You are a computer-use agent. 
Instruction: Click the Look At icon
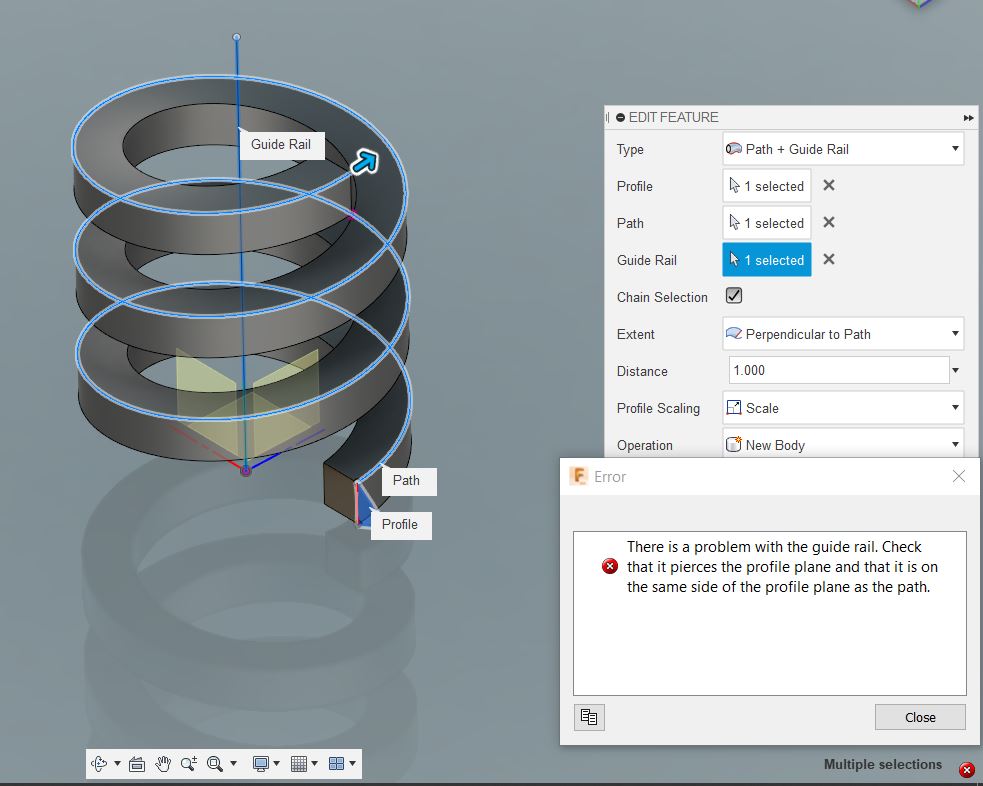point(137,763)
